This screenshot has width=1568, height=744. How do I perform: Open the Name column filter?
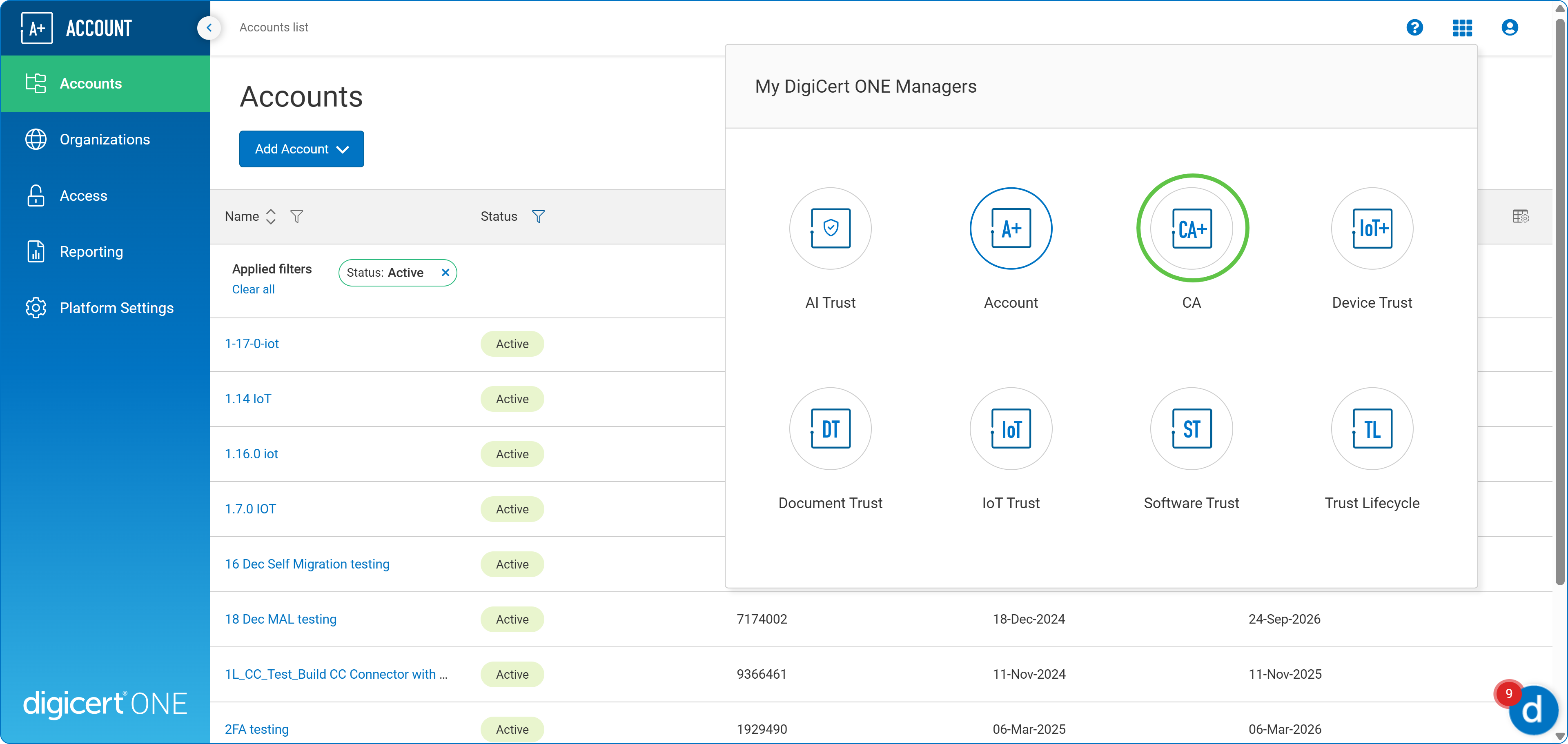tap(296, 217)
